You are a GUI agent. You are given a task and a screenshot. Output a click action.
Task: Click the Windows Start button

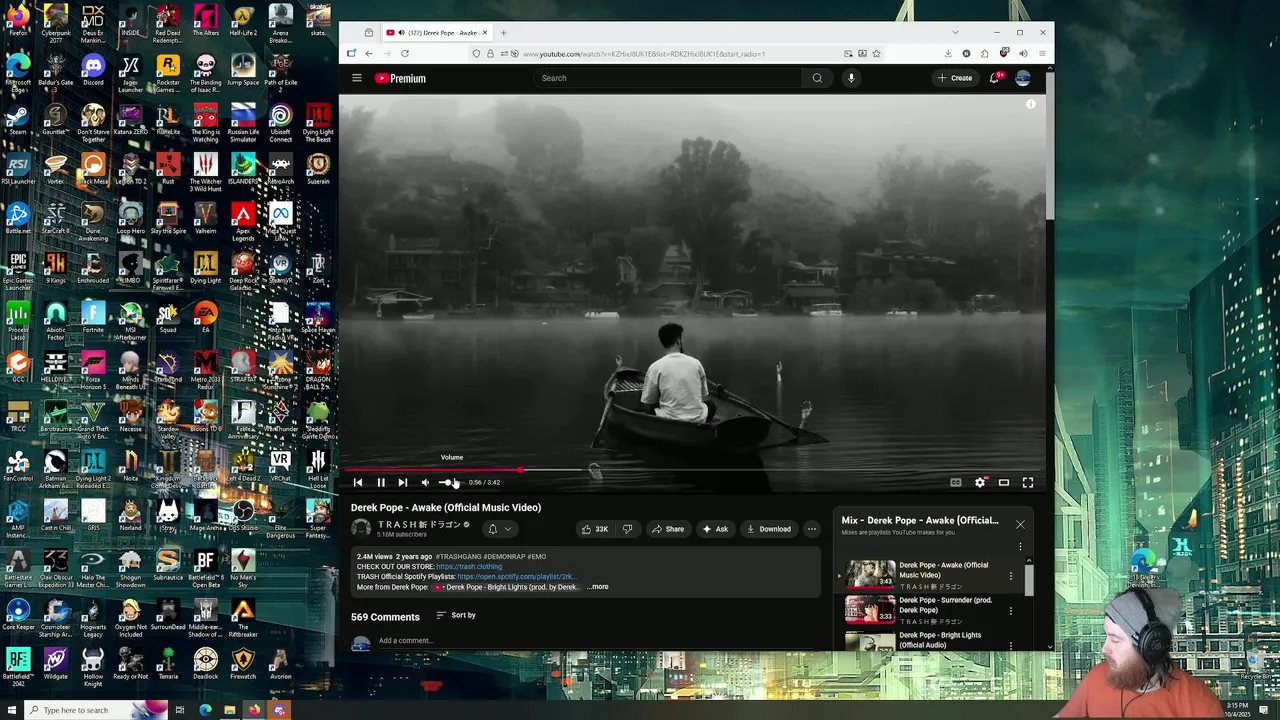click(10, 710)
